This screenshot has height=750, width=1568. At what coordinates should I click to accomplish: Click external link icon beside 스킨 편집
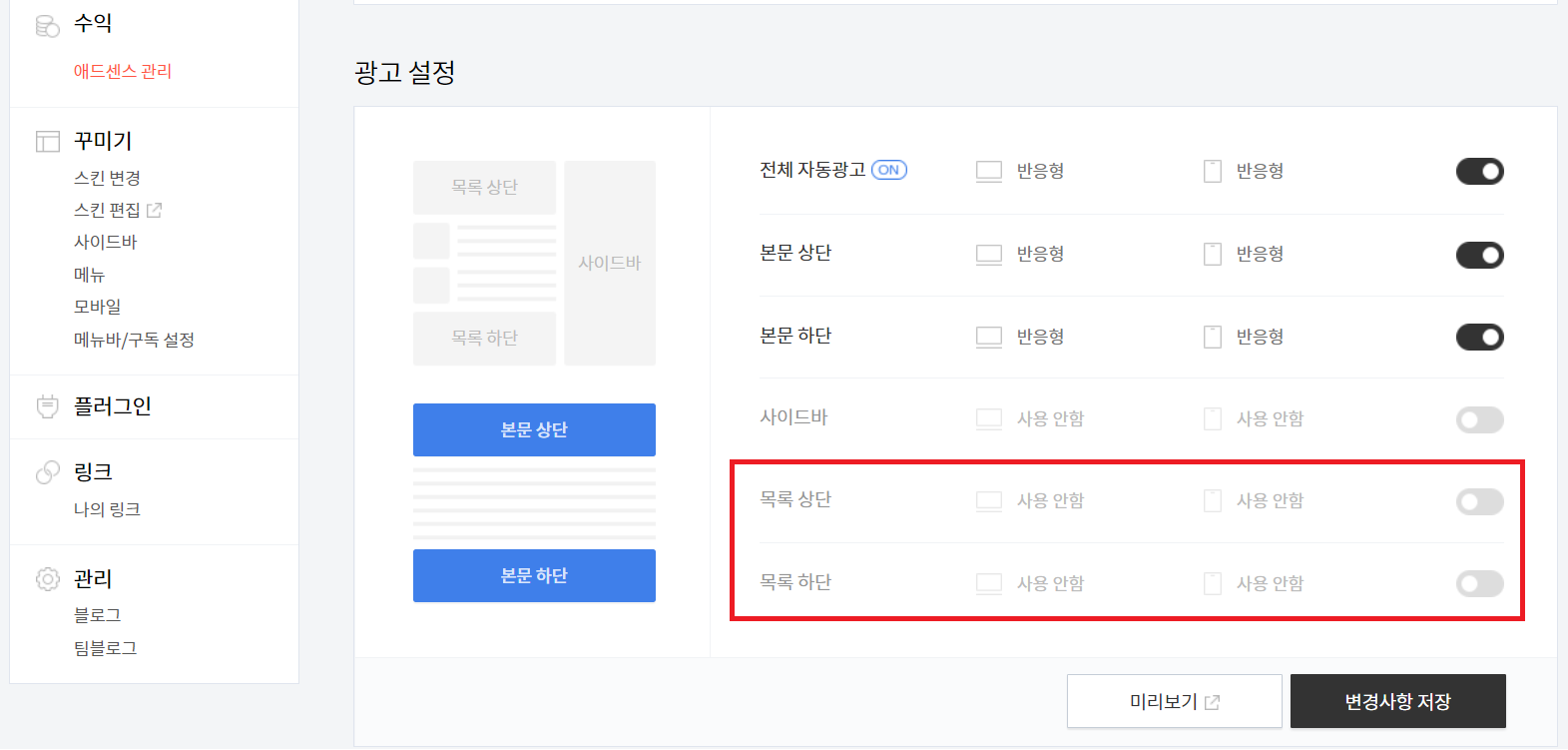[x=154, y=211]
